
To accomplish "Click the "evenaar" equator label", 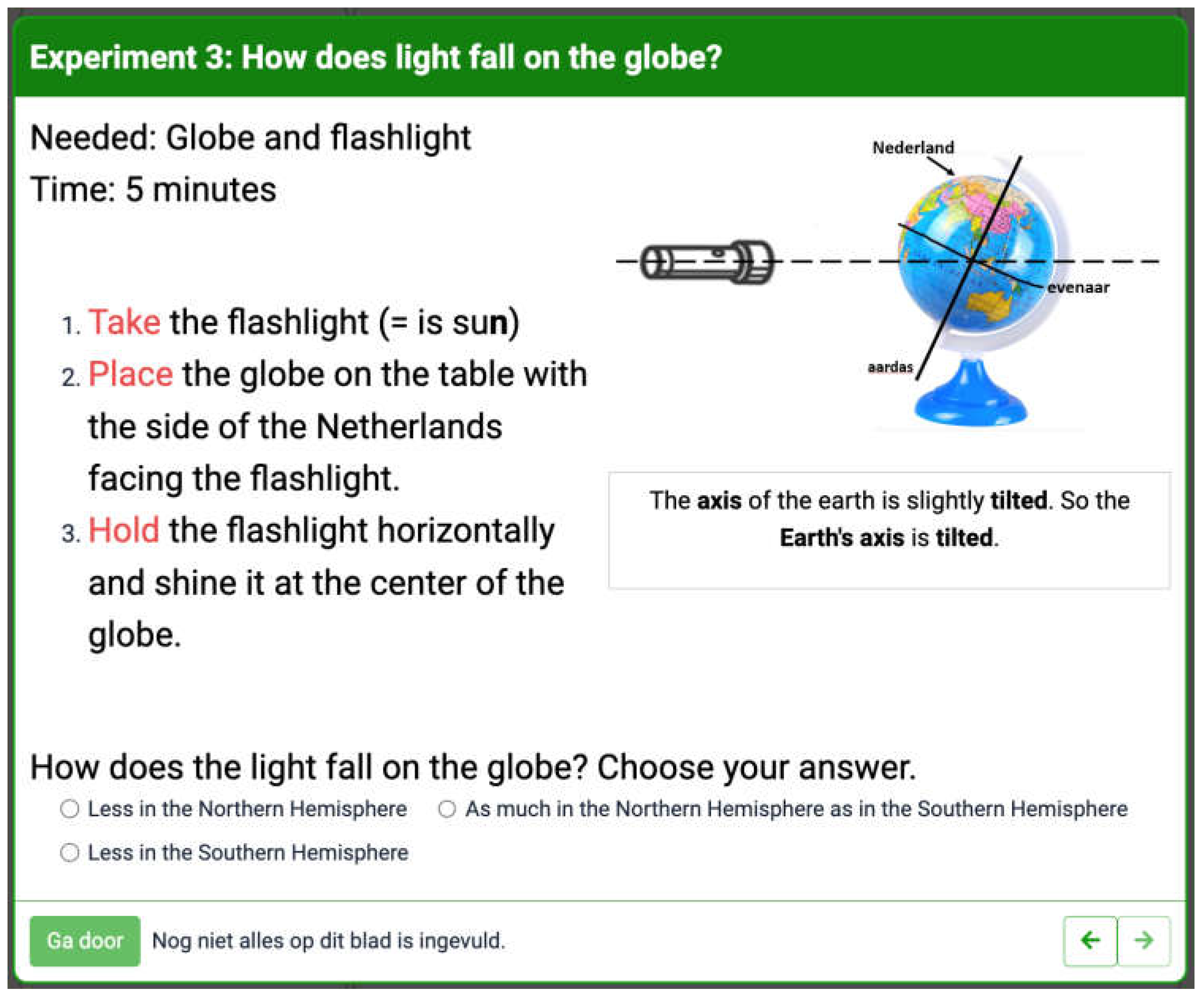I will (x=1078, y=287).
